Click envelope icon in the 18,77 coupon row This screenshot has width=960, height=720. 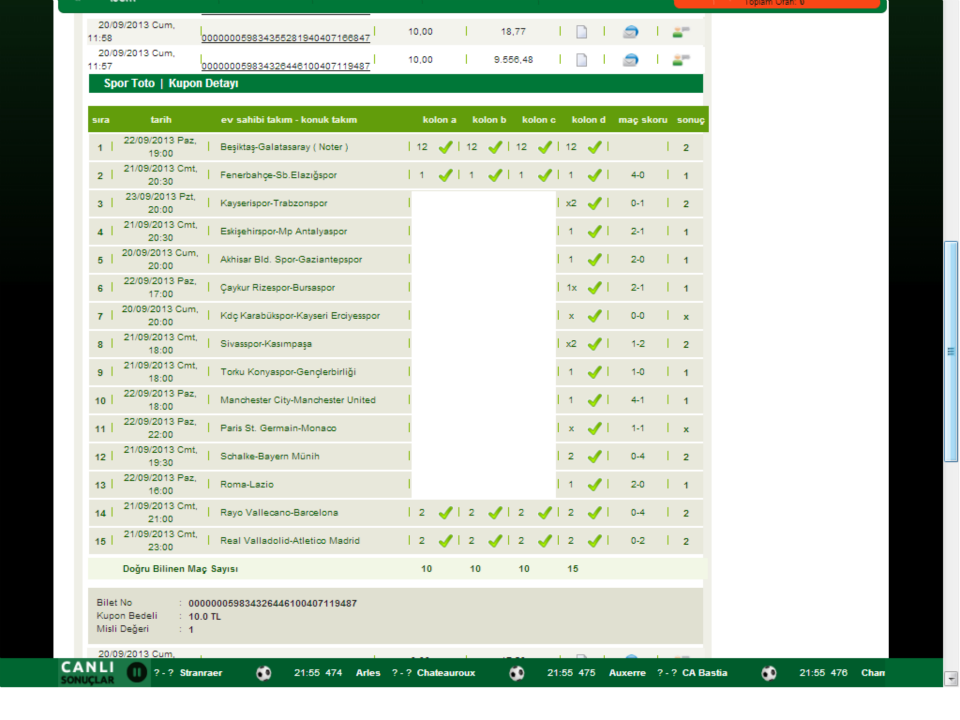pos(630,32)
